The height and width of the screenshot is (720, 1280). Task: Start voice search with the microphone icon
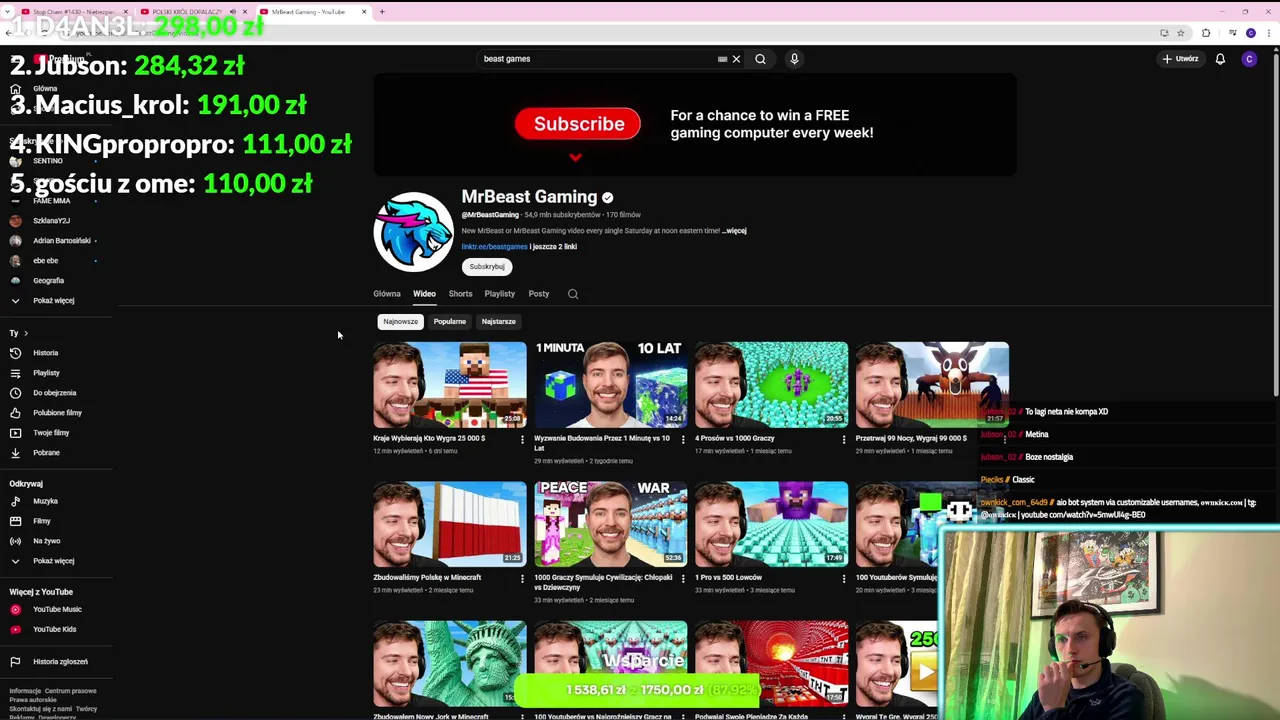(x=794, y=59)
